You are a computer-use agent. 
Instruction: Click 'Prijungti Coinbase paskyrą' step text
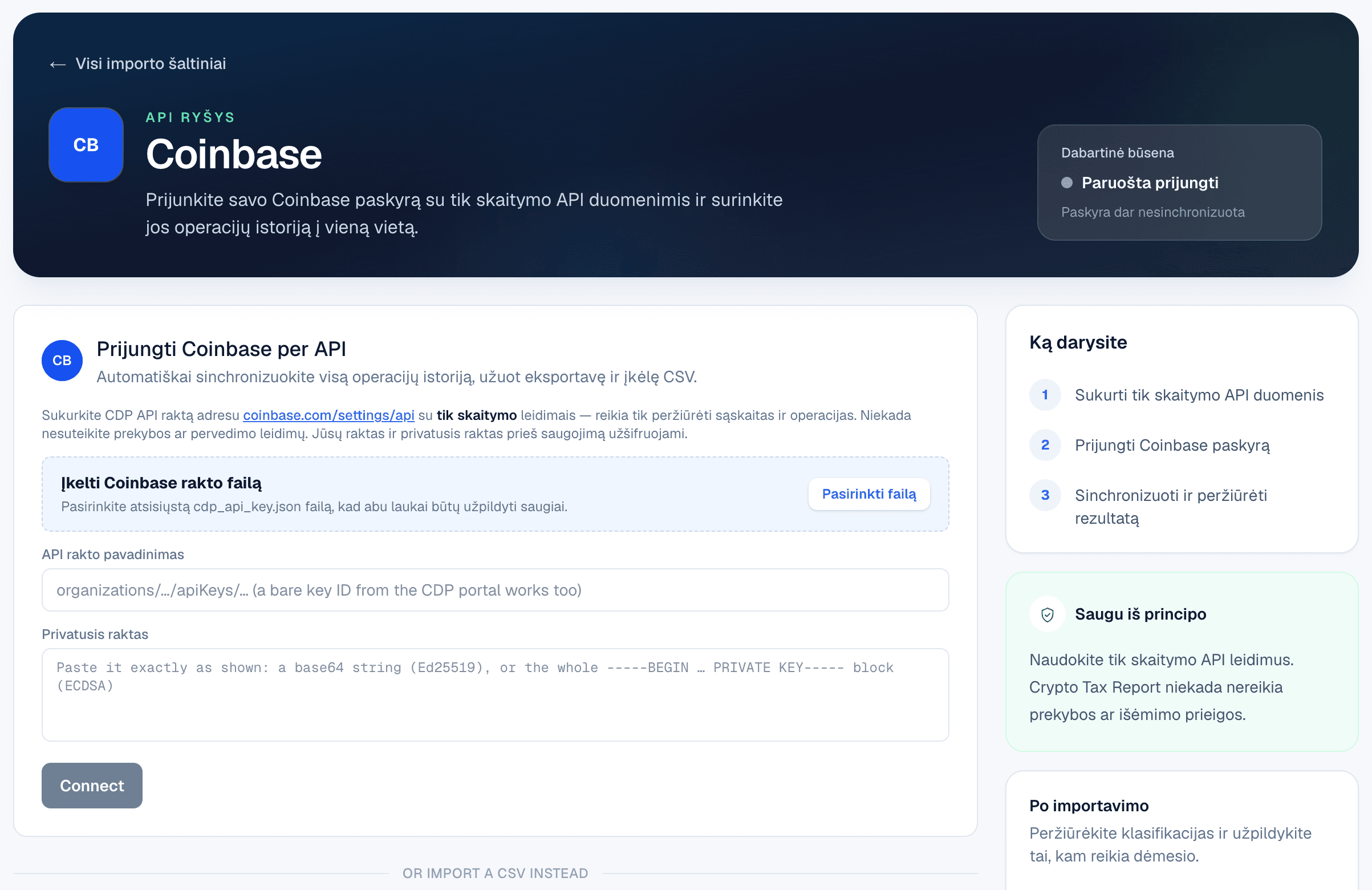pyautogui.click(x=1172, y=446)
